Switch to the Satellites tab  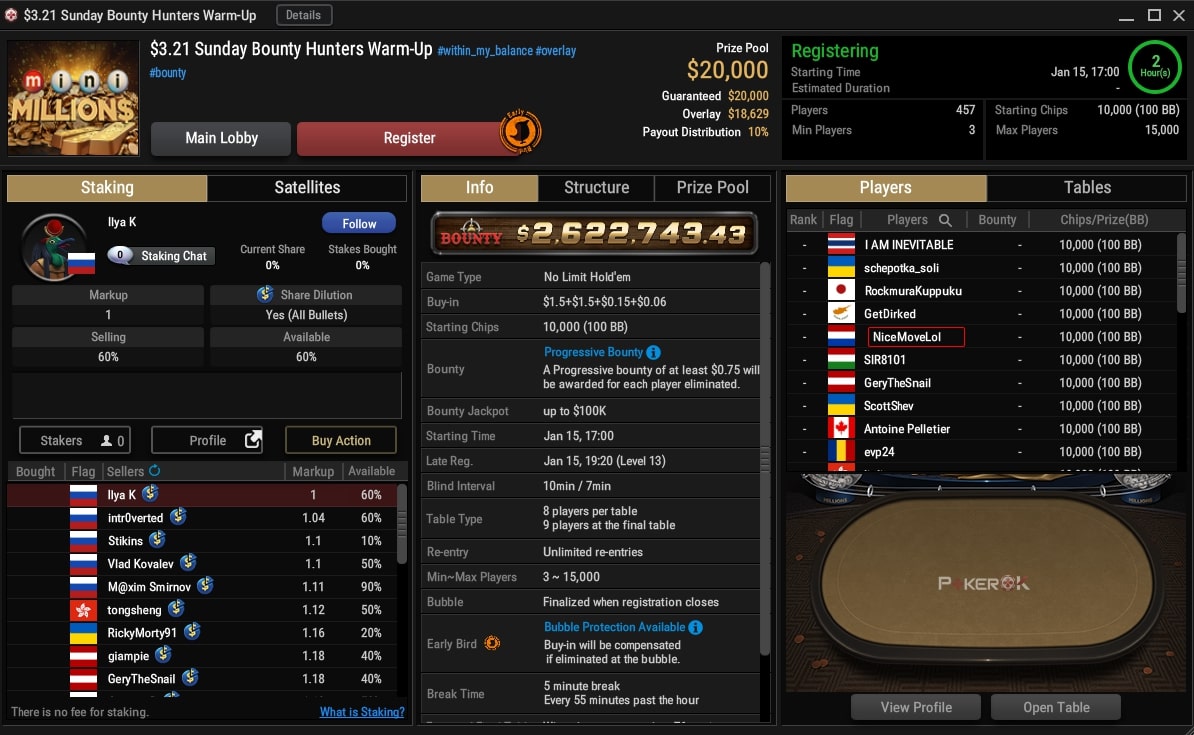(x=307, y=187)
